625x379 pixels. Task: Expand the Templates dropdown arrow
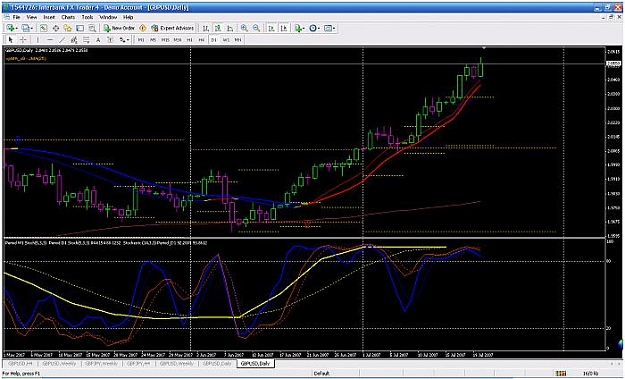334,28
